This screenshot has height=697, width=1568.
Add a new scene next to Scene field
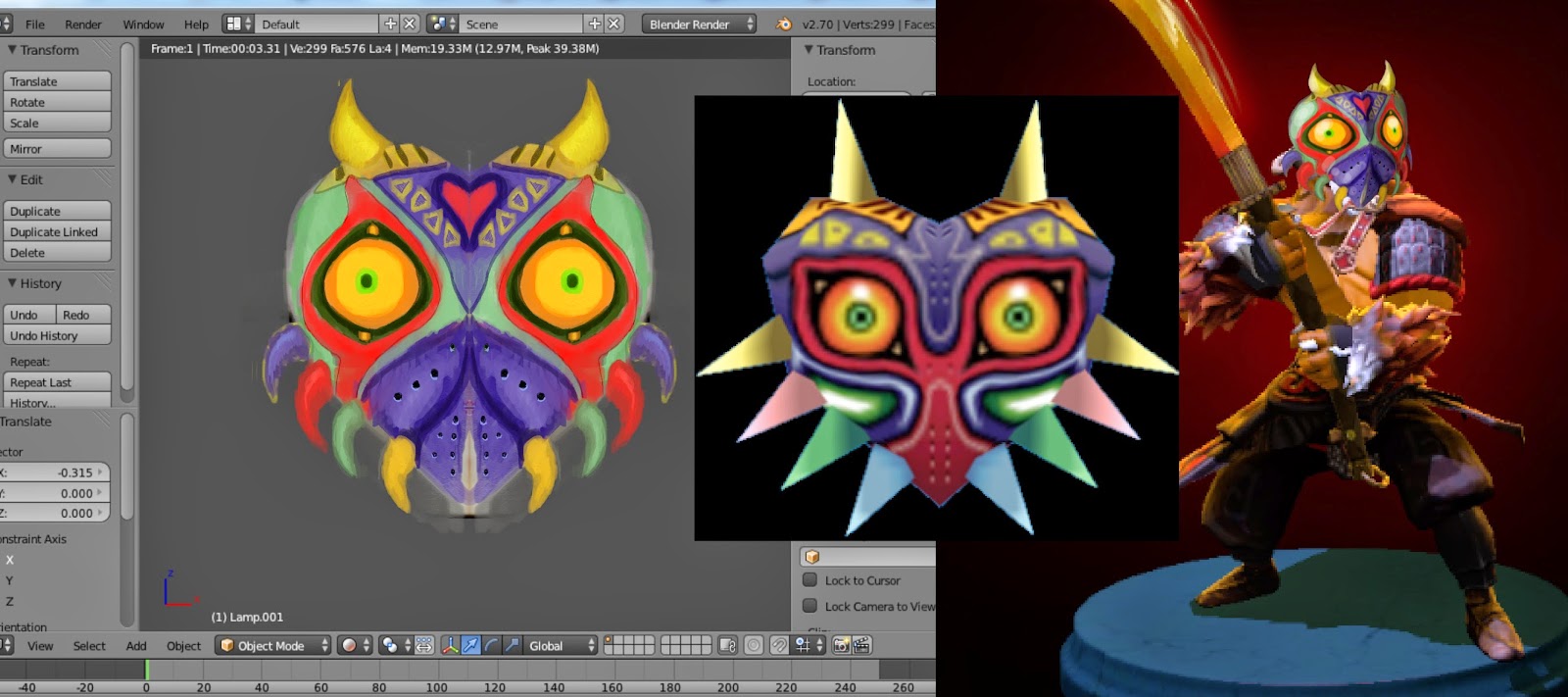click(x=594, y=24)
